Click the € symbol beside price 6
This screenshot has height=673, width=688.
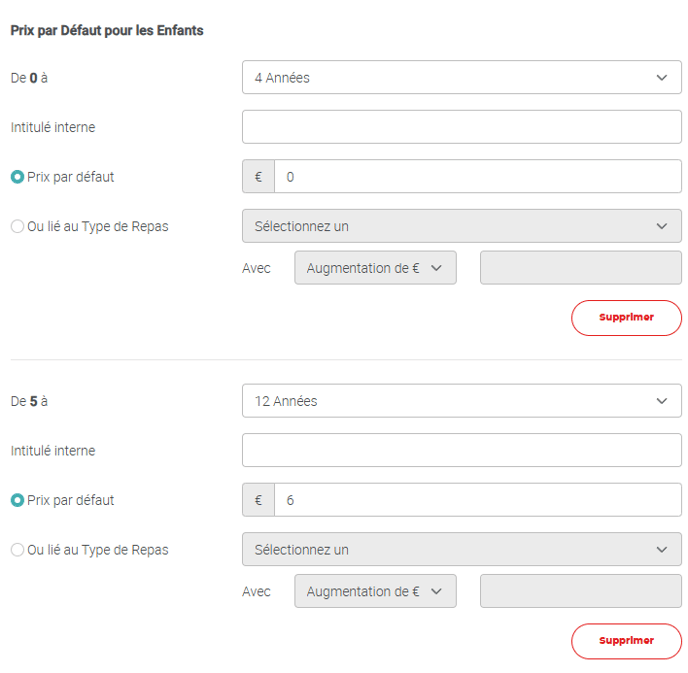point(258,500)
